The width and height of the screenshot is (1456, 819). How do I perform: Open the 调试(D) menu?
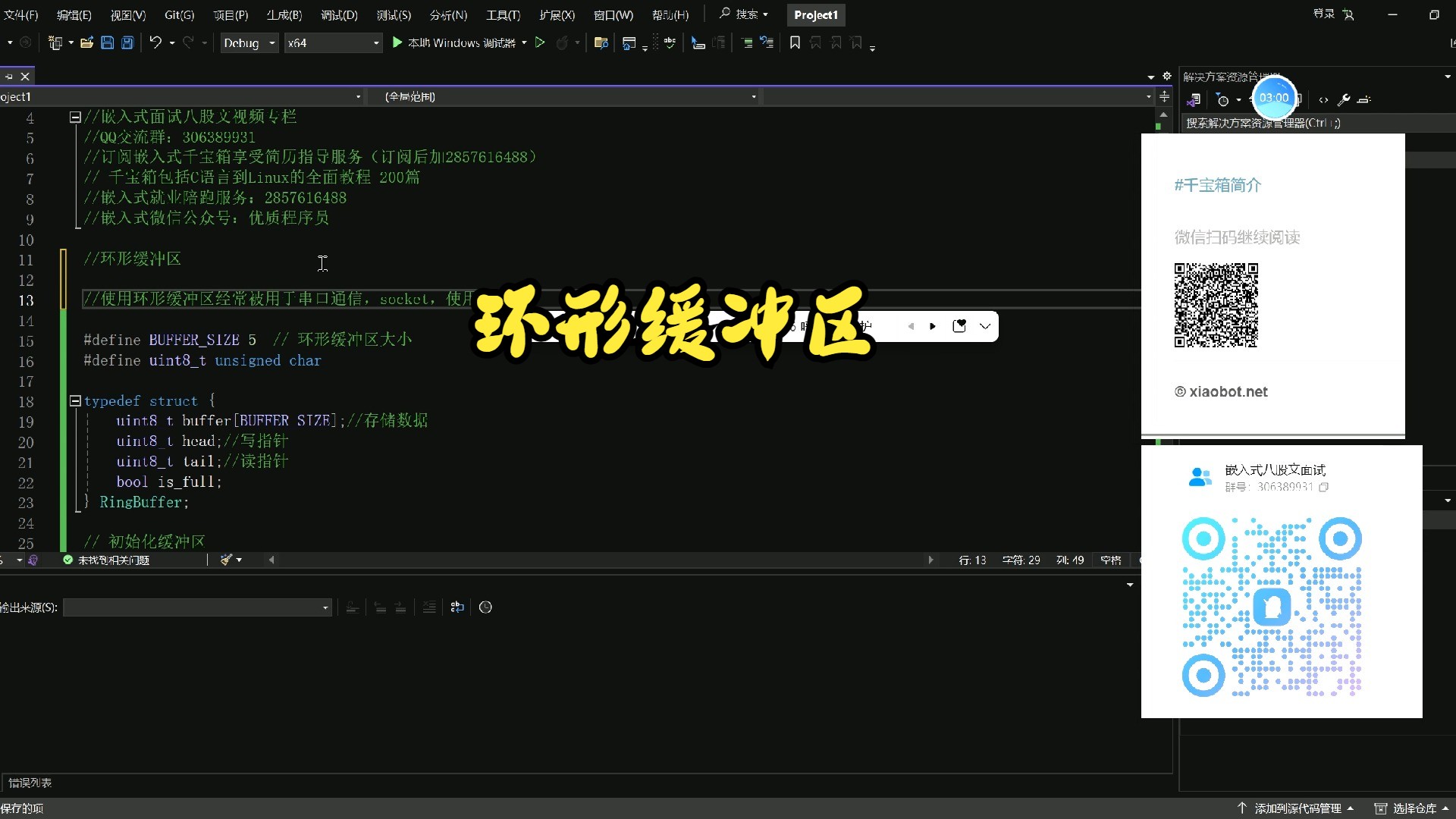(x=339, y=14)
